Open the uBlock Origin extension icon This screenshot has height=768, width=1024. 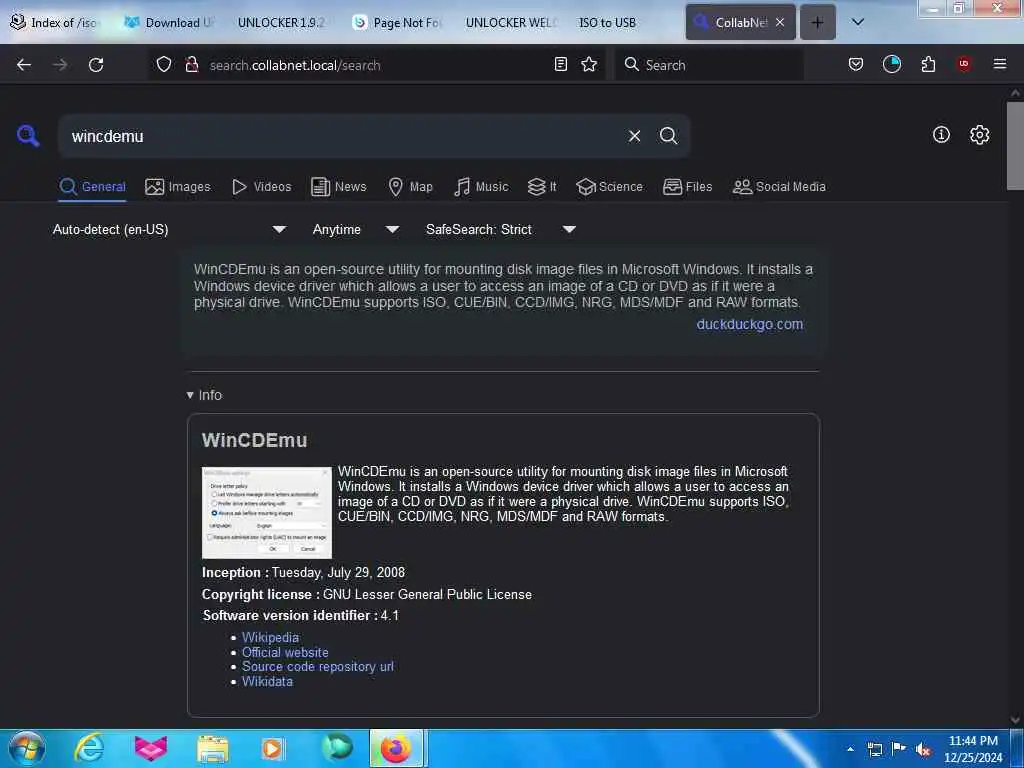point(964,64)
